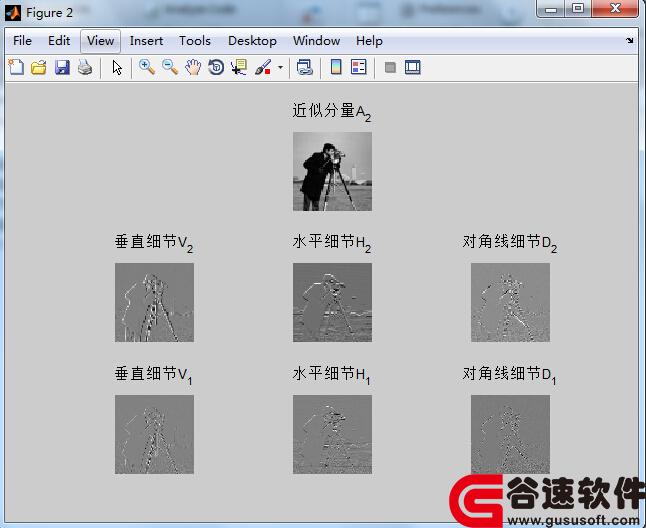This screenshot has height=528, width=646.
Task: Click the 对角线细节D2 subplot image
Action: [510, 303]
